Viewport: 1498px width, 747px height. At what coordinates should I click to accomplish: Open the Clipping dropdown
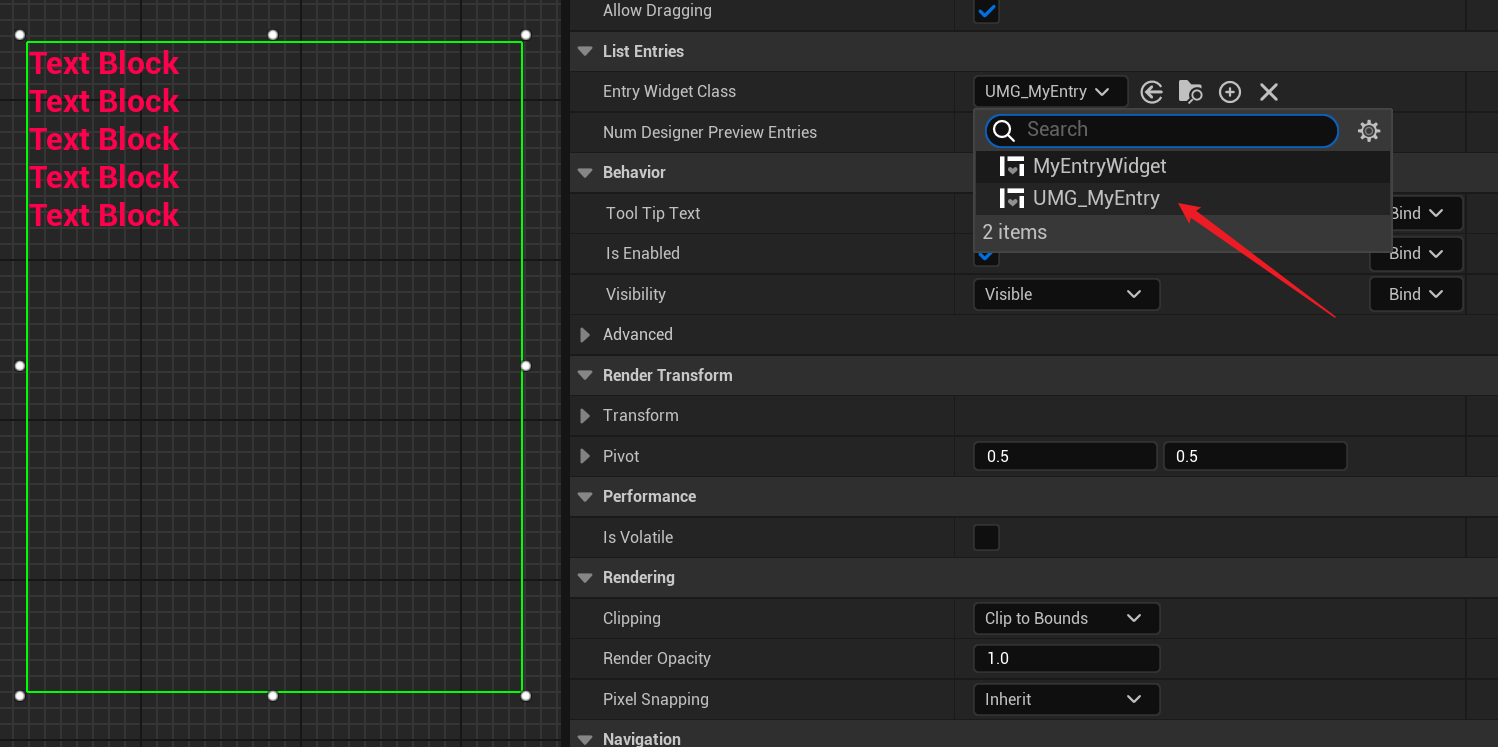[x=1065, y=618]
